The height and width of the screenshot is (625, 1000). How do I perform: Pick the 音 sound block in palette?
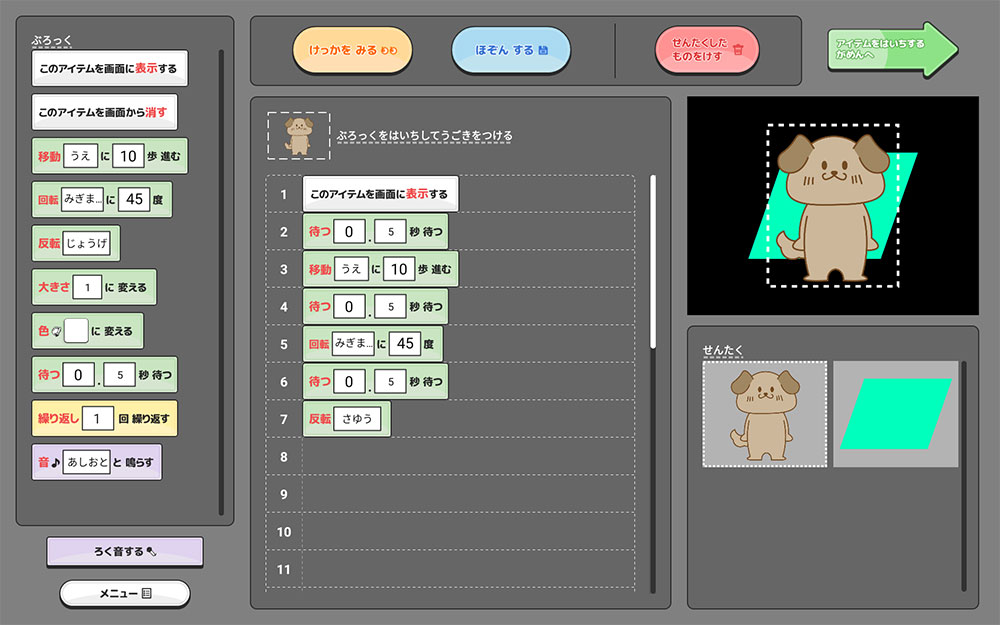[x=45, y=462]
